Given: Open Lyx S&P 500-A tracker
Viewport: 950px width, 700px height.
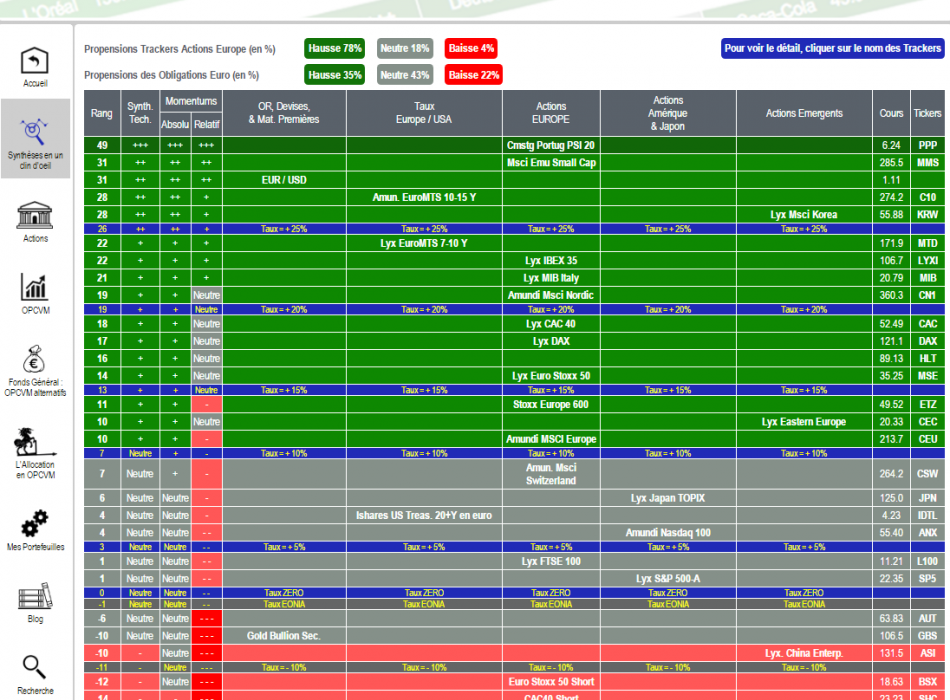Looking at the screenshot, I should click(668, 579).
